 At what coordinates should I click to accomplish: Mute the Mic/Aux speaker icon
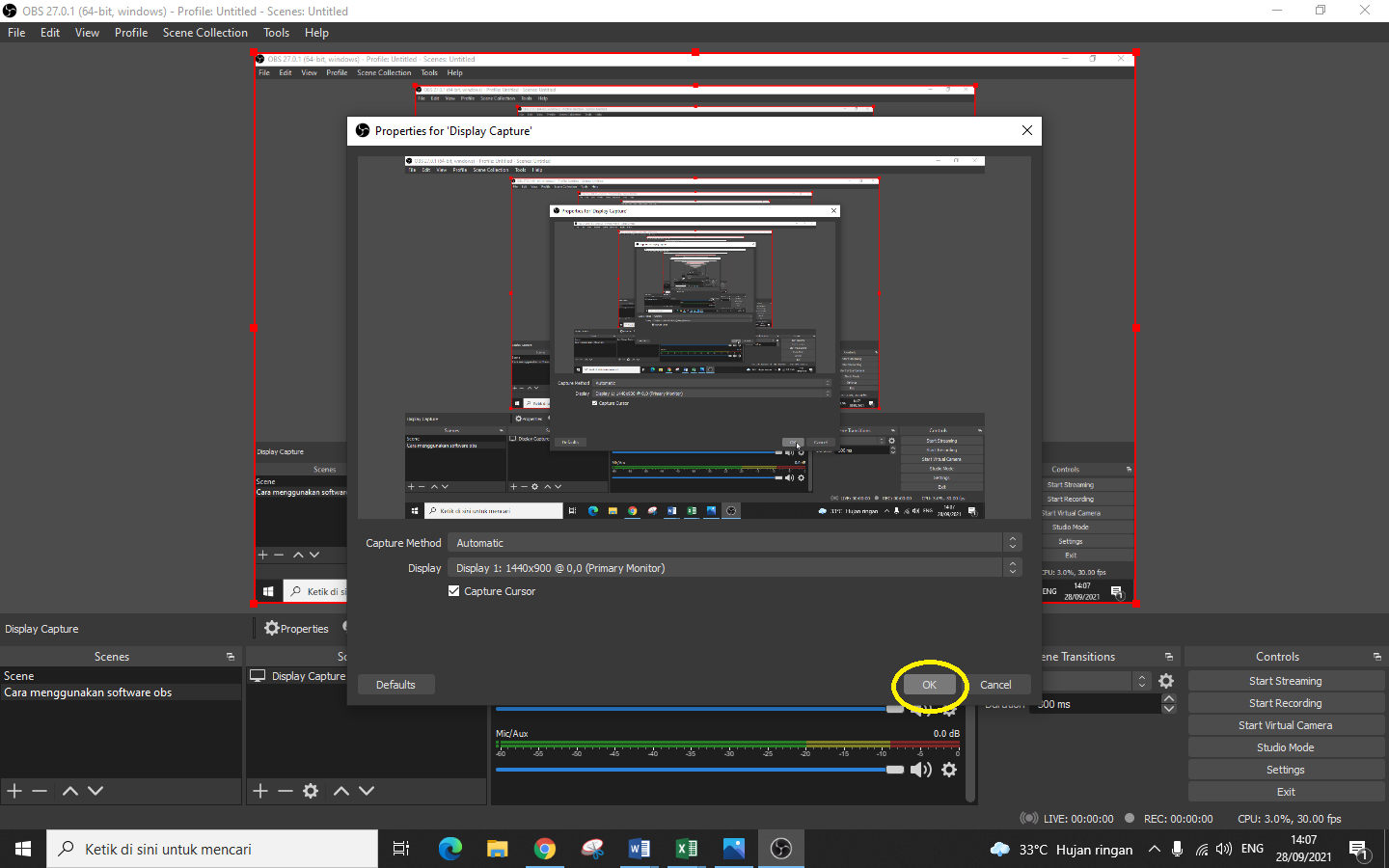[x=920, y=770]
